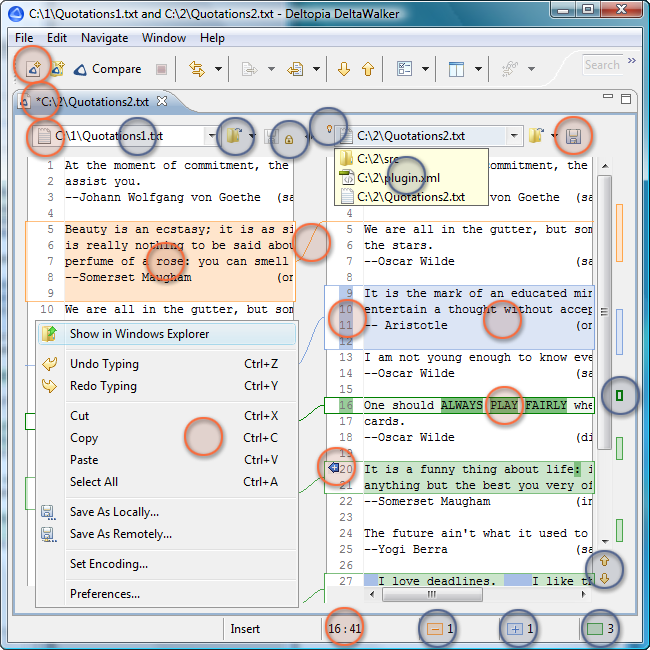Click the Compare button in toolbar
This screenshot has height=650, width=650.
pyautogui.click(x=107, y=69)
